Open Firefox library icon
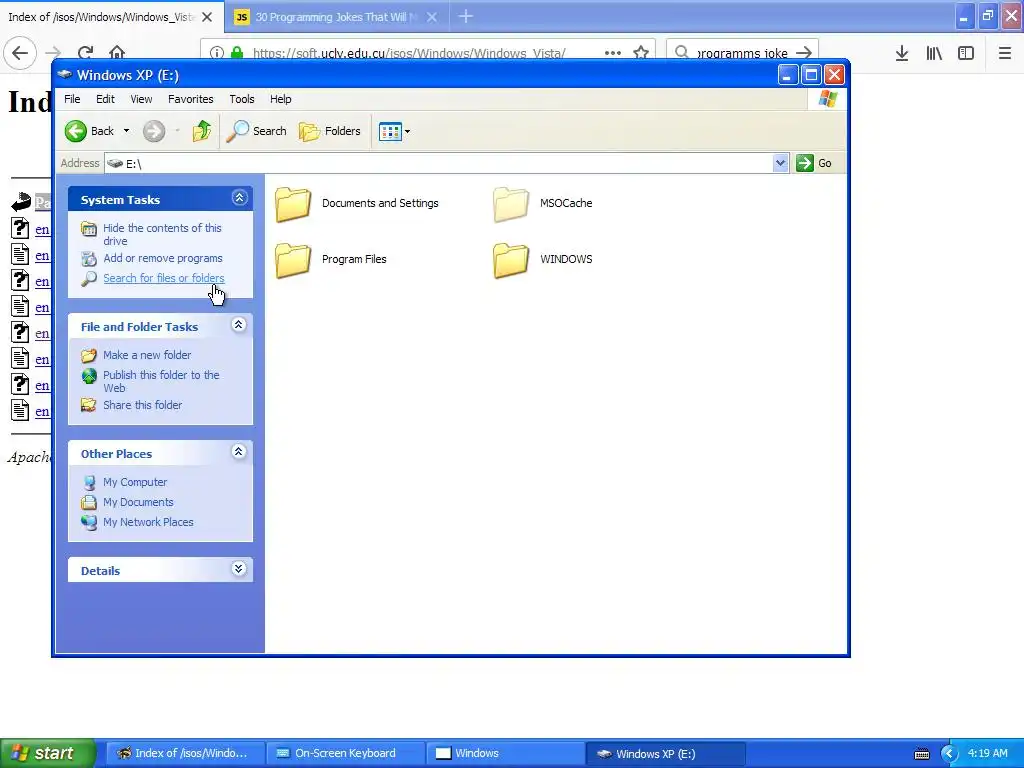The image size is (1024, 768). pyautogui.click(x=934, y=53)
